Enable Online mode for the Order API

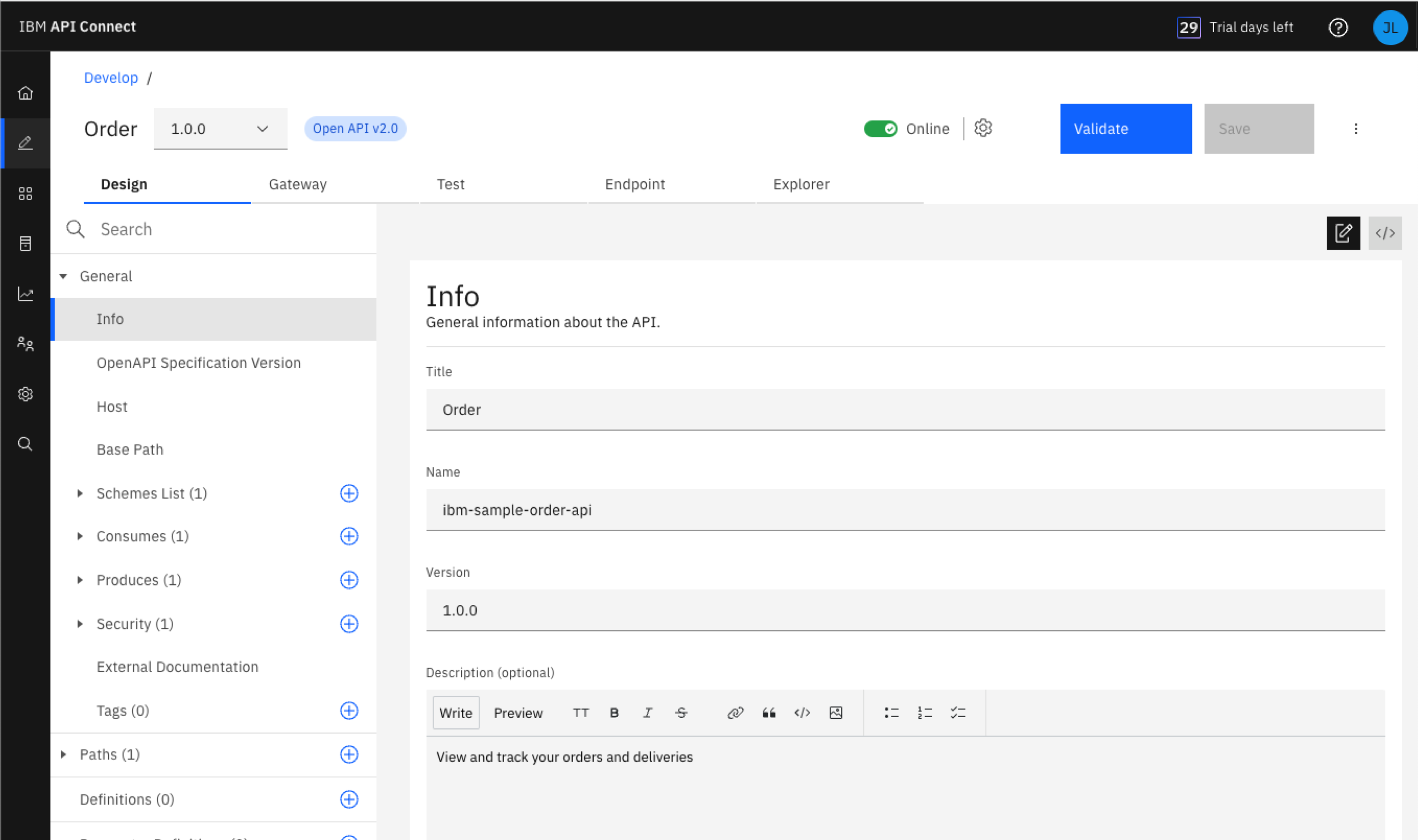pos(880,128)
